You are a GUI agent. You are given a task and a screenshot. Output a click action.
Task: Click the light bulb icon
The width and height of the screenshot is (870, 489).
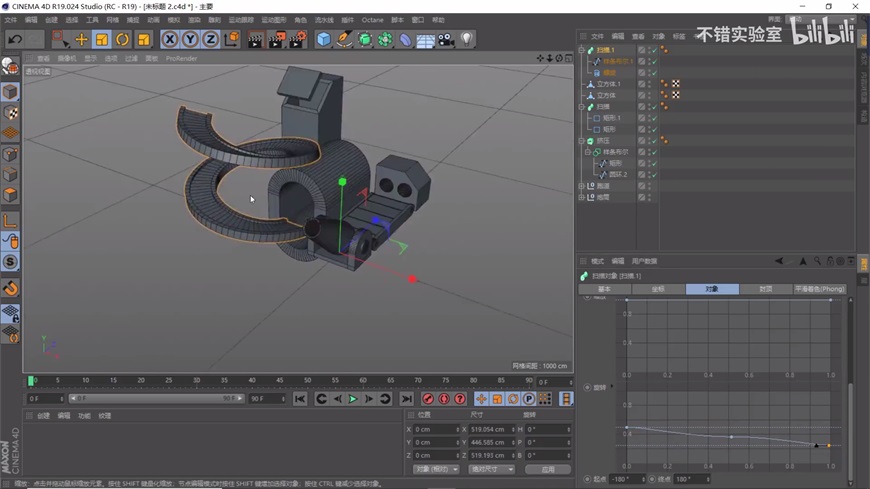[467, 40]
